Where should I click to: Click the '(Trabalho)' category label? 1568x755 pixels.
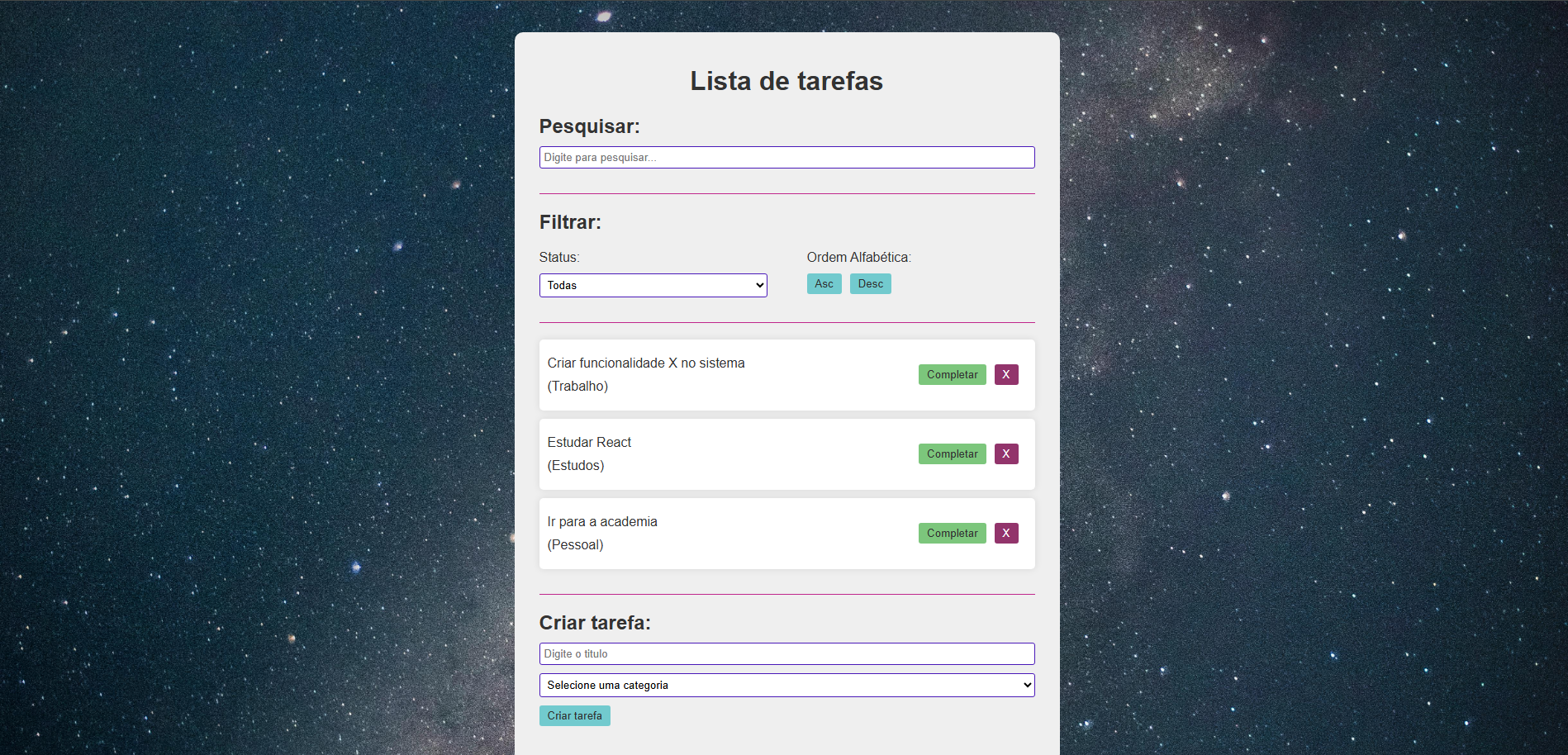coord(577,386)
